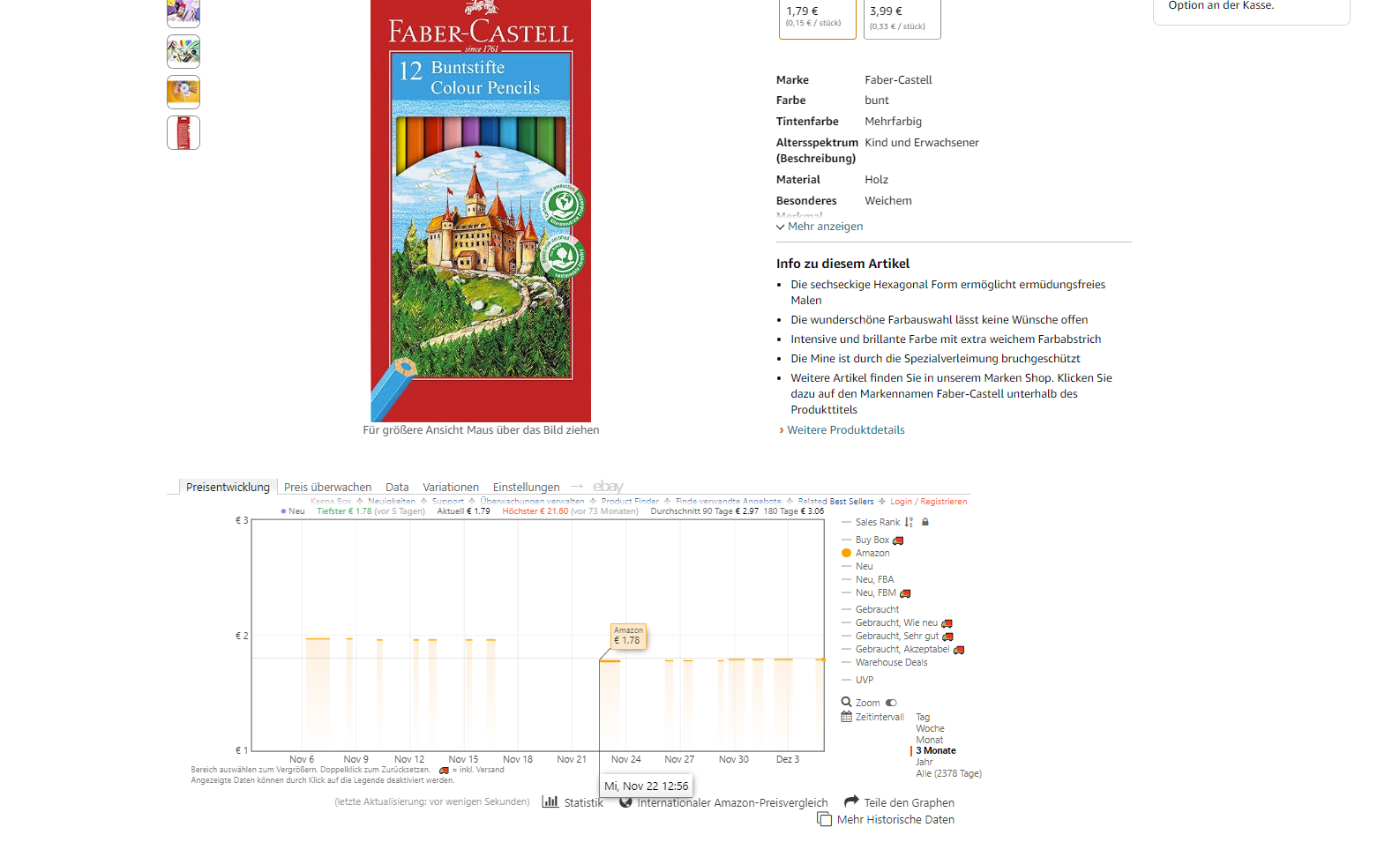Click Gebraucht, Wie neu legend entry
The image size is (1400, 842).
[896, 622]
